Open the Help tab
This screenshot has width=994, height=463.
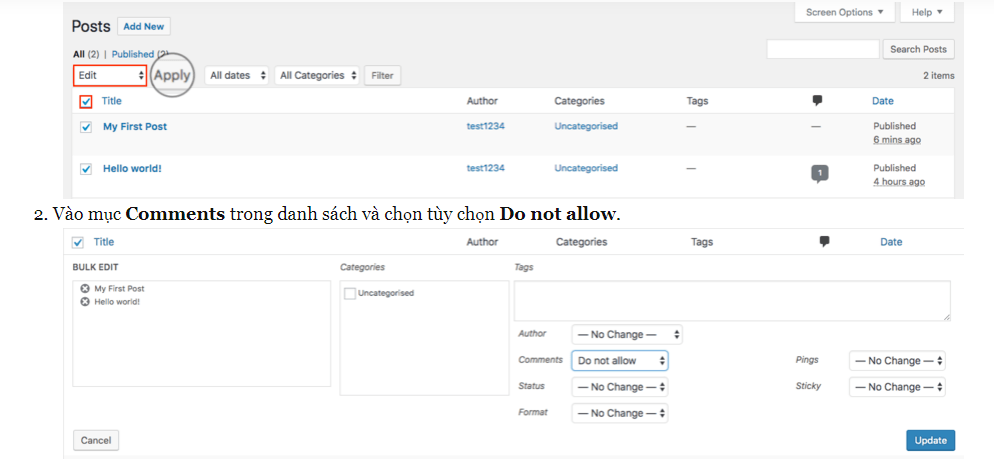pos(927,12)
